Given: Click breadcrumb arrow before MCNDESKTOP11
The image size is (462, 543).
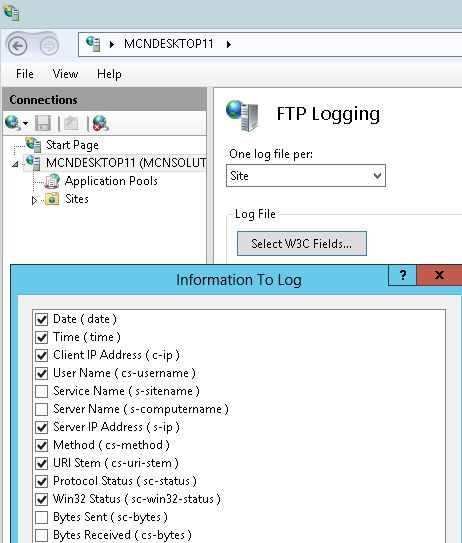Looking at the screenshot, I should click(112, 44).
